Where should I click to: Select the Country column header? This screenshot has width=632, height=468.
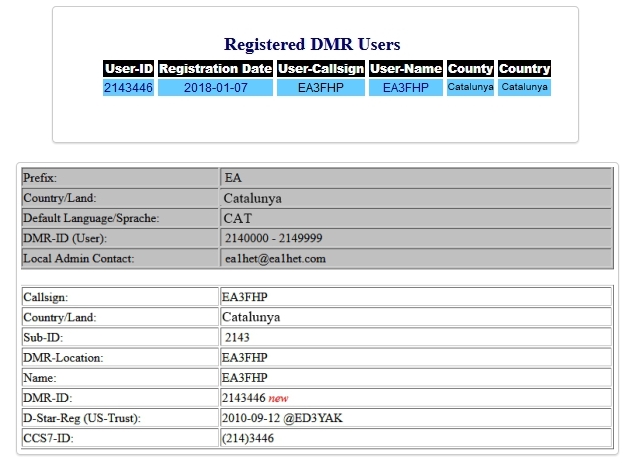(524, 69)
